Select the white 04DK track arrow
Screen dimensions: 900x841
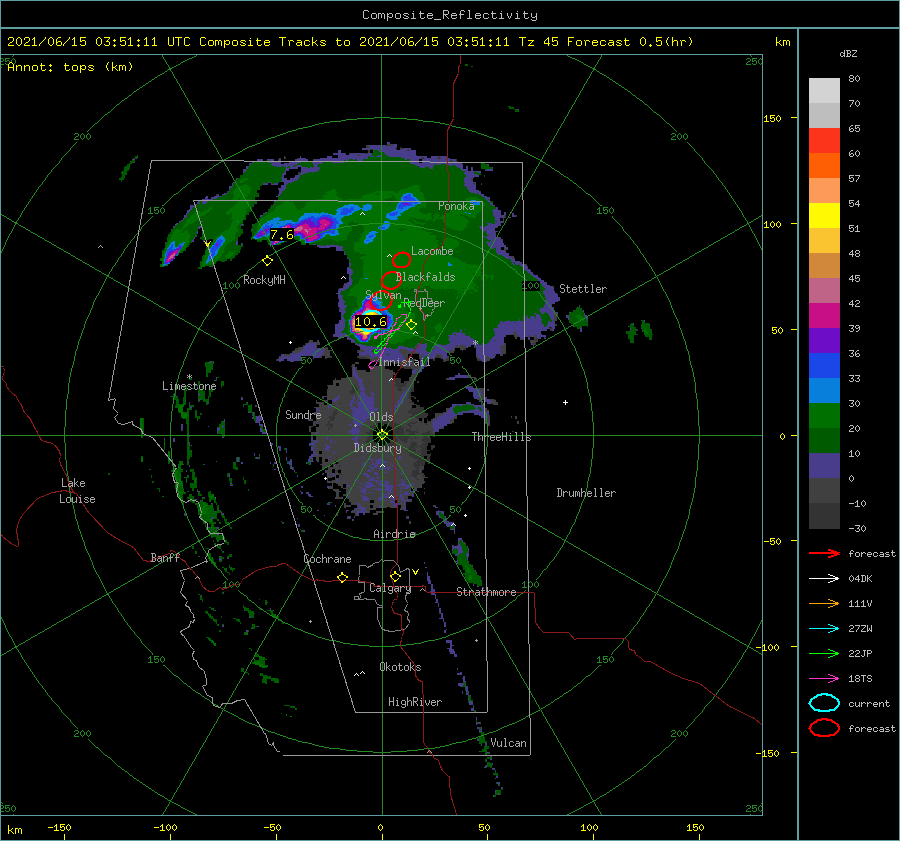point(824,578)
